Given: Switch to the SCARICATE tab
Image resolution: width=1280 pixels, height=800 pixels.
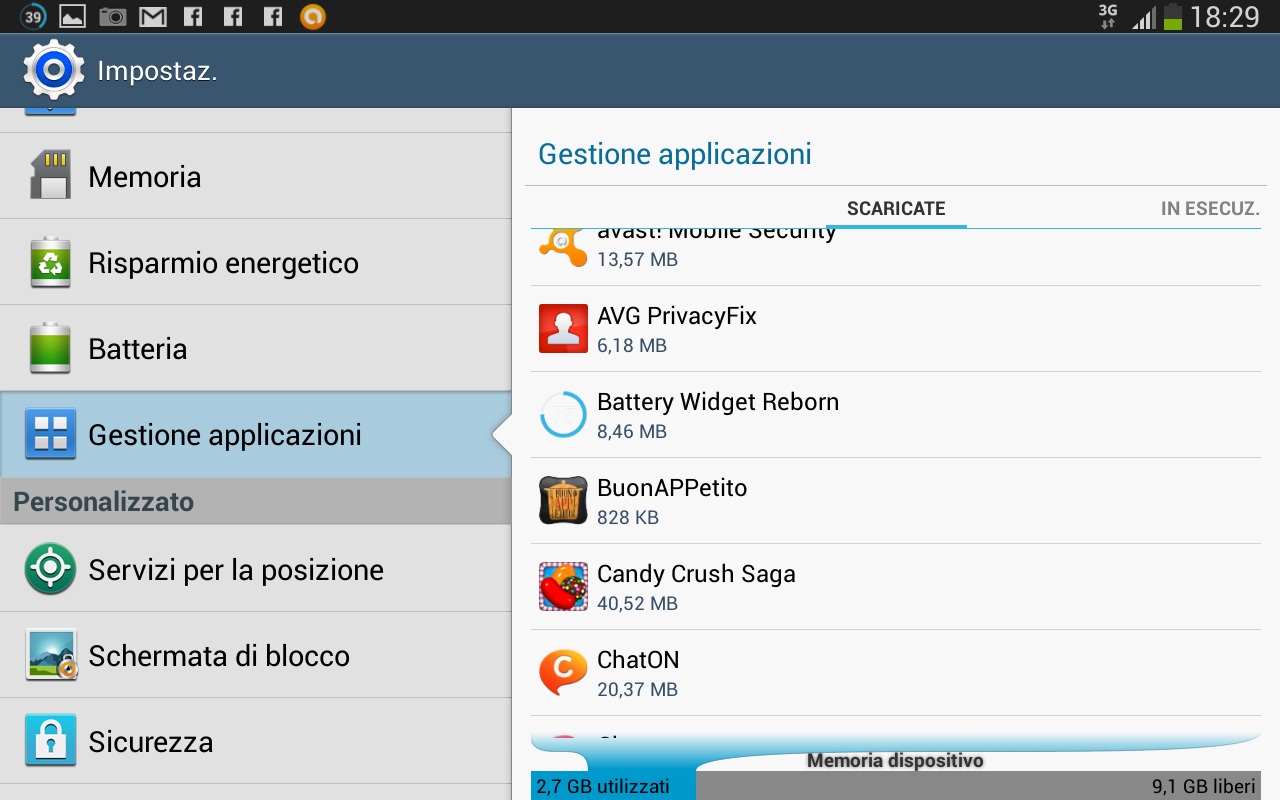Looking at the screenshot, I should 896,209.
